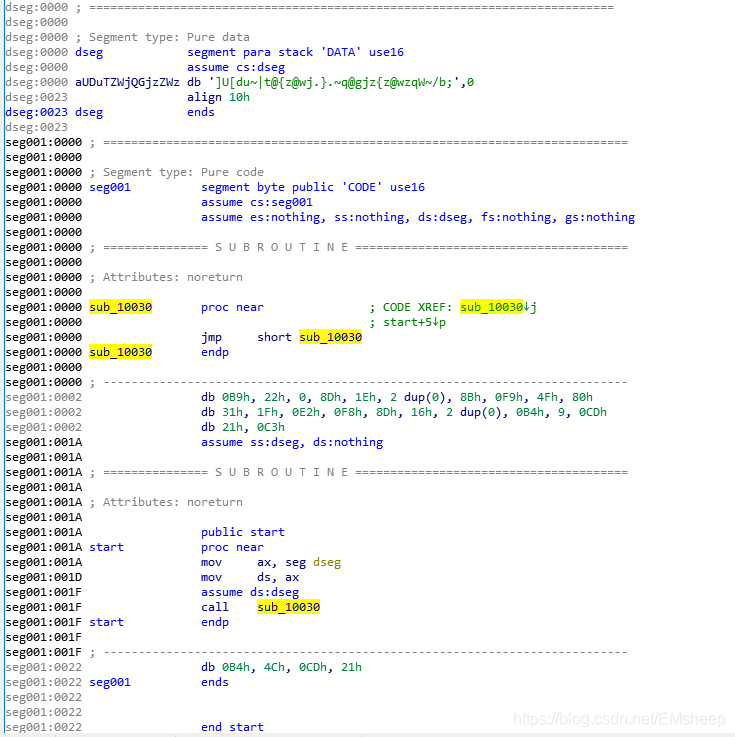
Task: Click the 'db 21h, 0C3h' data line
Action: pos(243,427)
